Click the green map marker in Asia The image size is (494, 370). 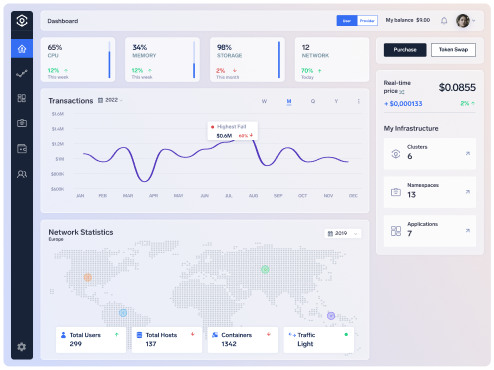click(x=265, y=269)
